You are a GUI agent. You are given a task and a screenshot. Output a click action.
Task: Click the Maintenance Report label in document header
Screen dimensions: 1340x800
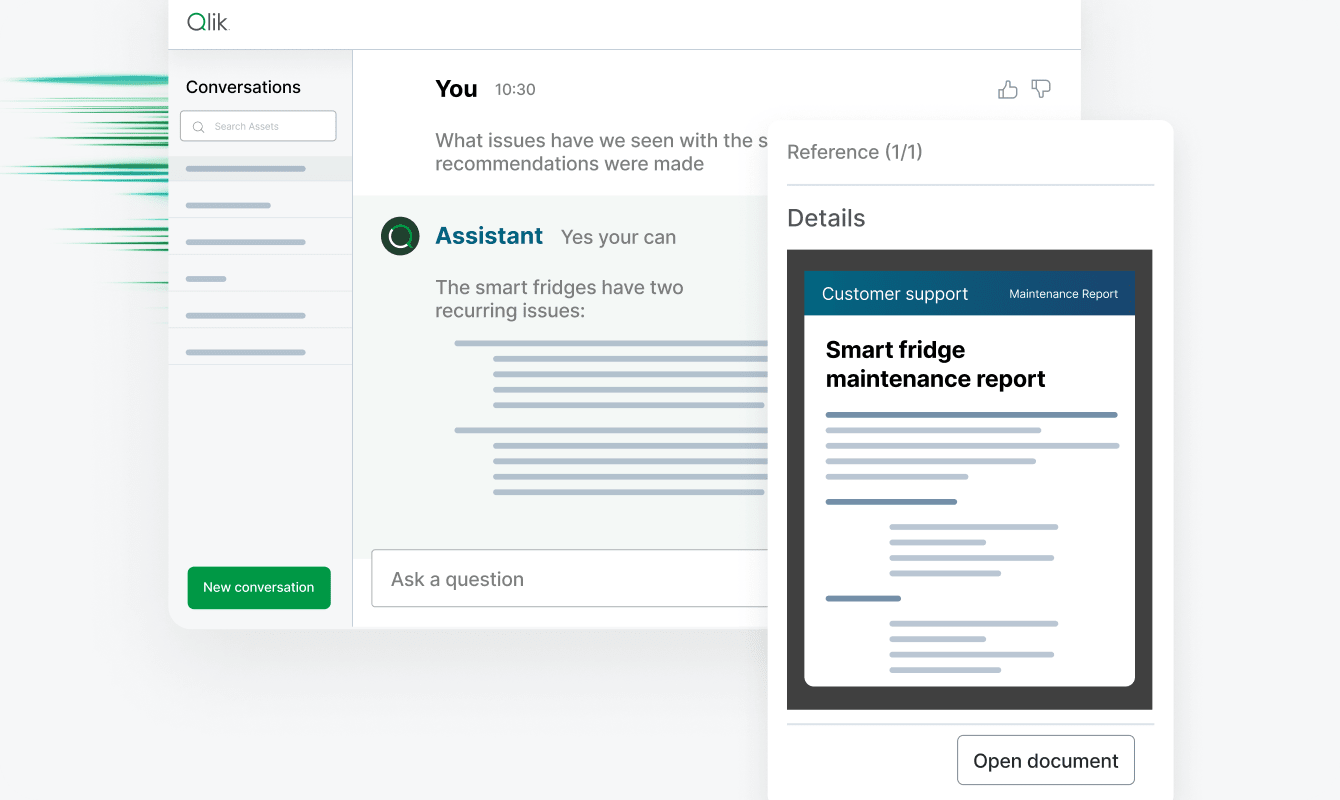(x=1063, y=294)
